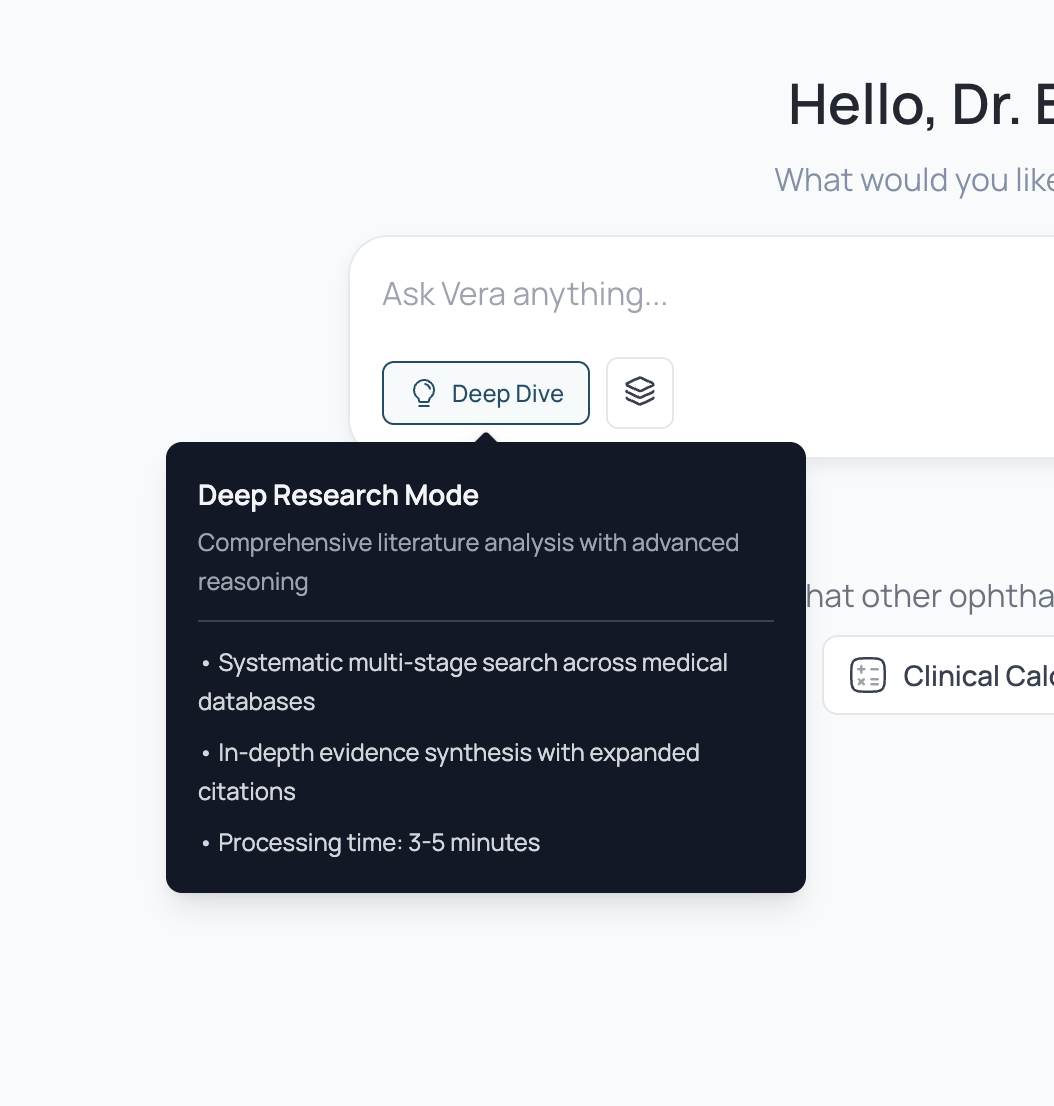Click the 'other ophtha' suggestion heading text
Image resolution: width=1054 pixels, height=1106 pixels.
click(x=930, y=596)
